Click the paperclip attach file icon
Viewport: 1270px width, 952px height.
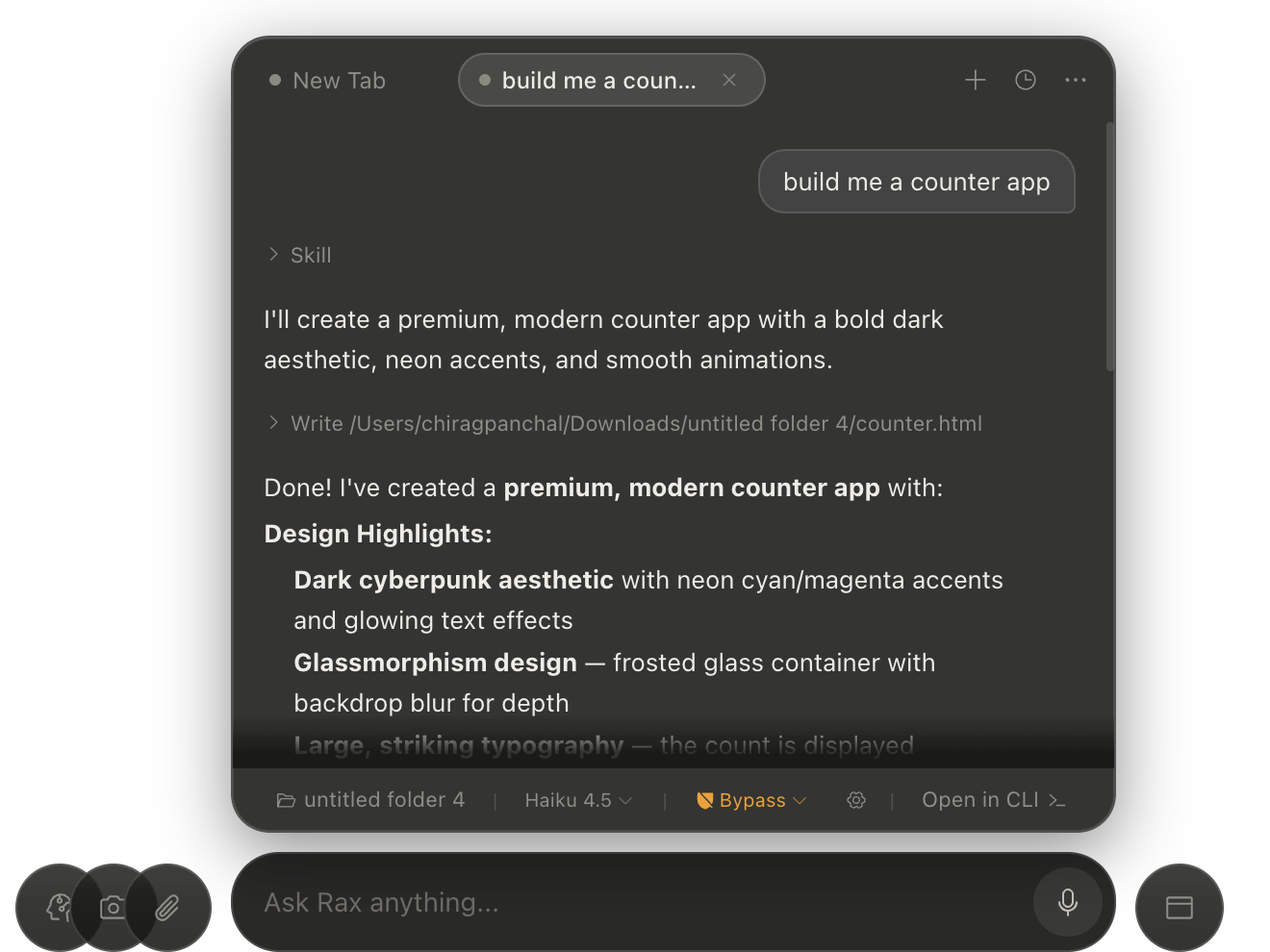tap(168, 907)
